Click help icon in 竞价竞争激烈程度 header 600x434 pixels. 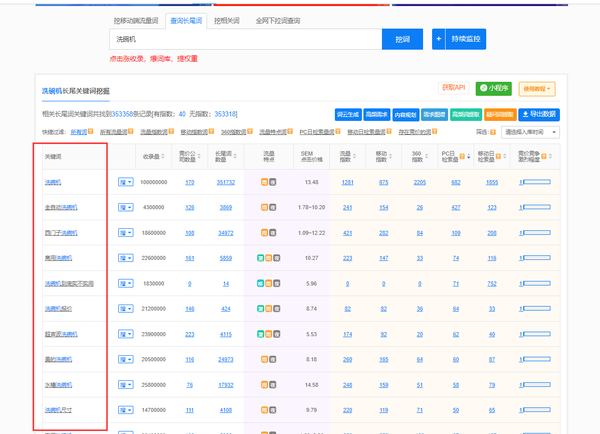point(544,156)
